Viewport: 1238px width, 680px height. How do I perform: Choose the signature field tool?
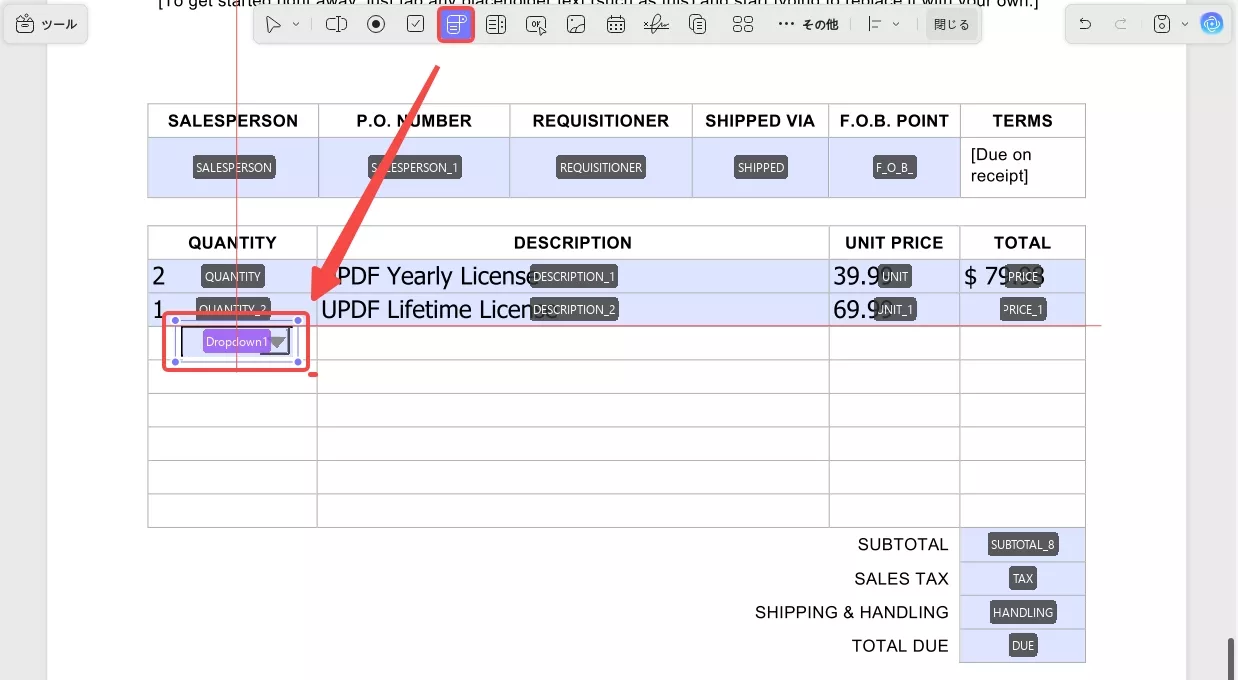coord(656,24)
